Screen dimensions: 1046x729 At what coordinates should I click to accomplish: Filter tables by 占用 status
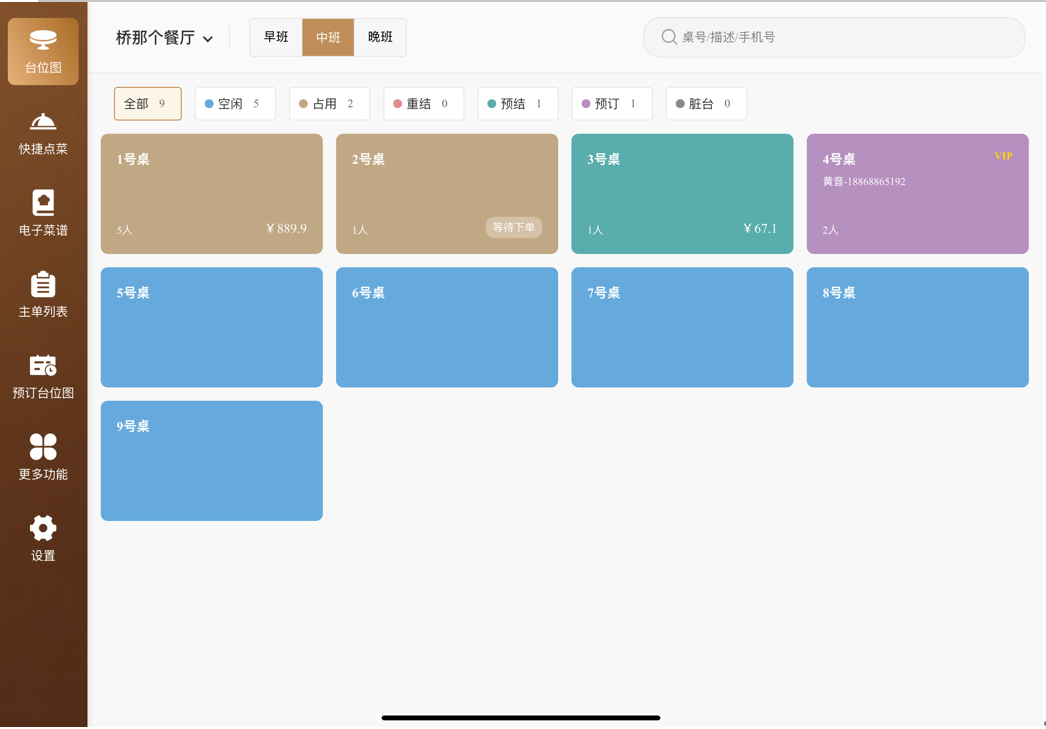[x=329, y=104]
